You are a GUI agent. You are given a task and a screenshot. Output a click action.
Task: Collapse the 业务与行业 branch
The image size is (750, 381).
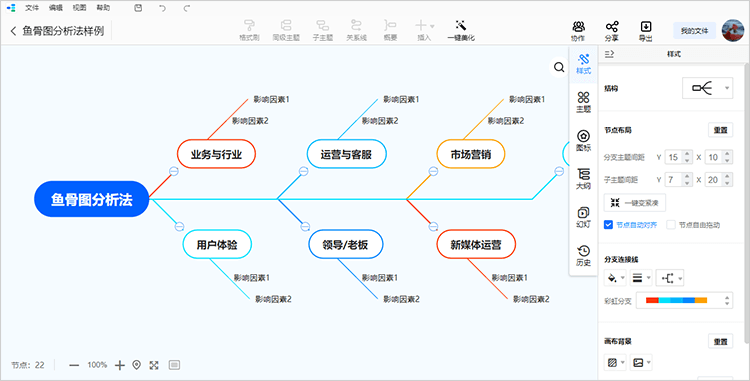(x=174, y=171)
